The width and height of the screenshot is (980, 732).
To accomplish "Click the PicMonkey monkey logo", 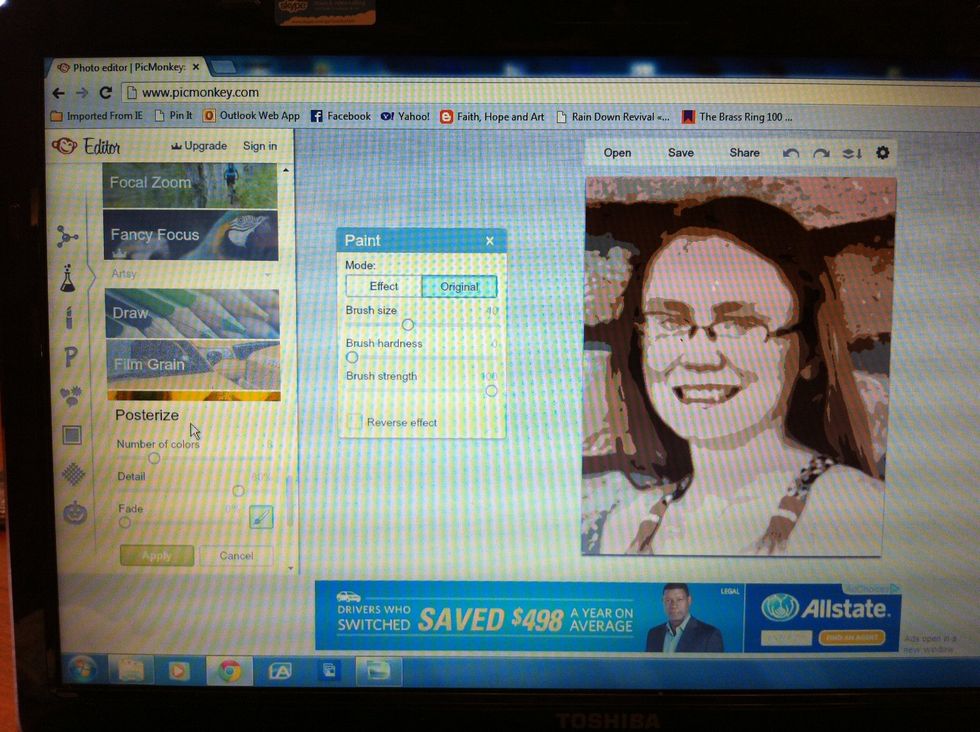I will point(64,146).
